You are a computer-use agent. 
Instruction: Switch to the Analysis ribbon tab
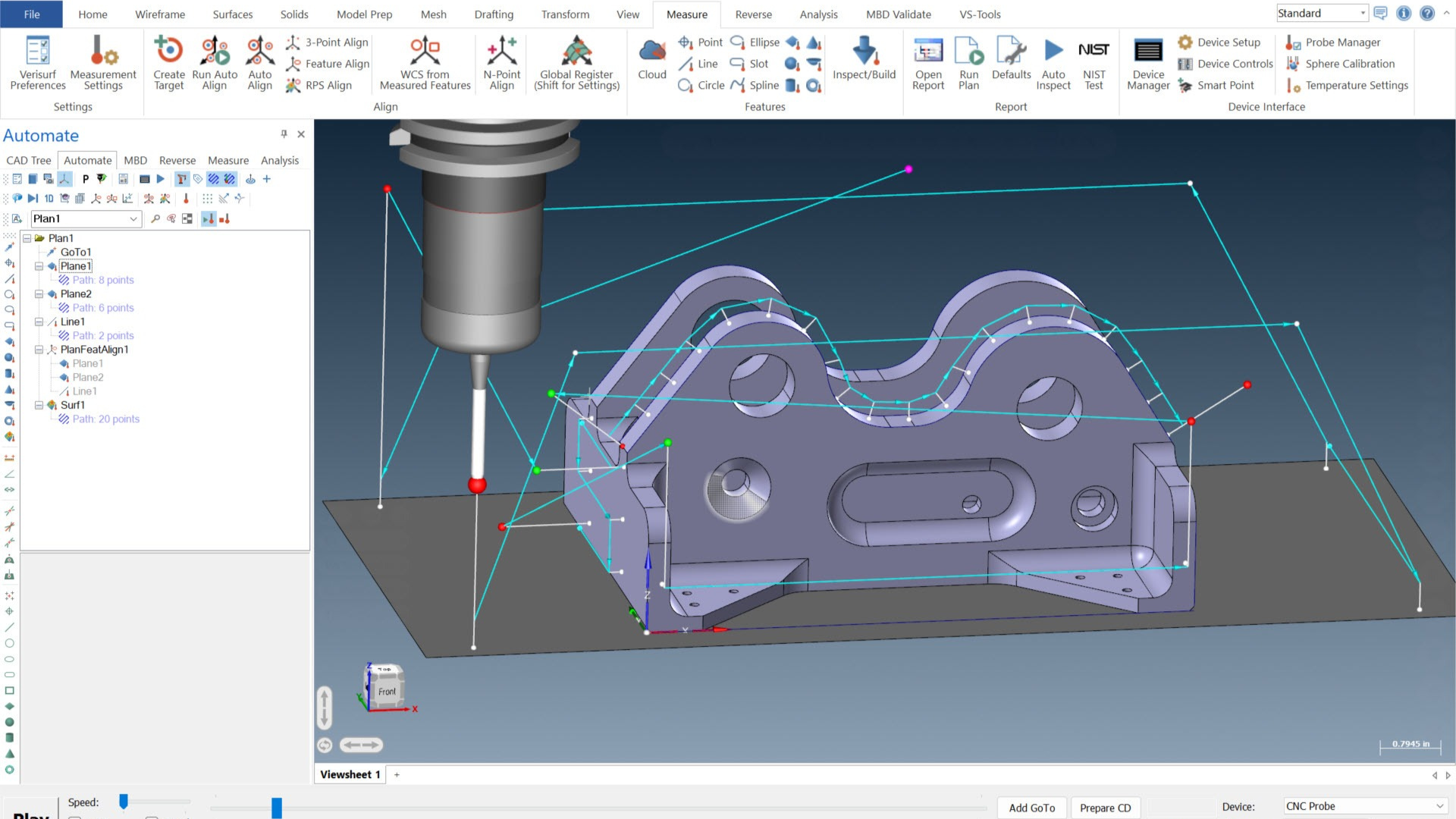pyautogui.click(x=818, y=14)
